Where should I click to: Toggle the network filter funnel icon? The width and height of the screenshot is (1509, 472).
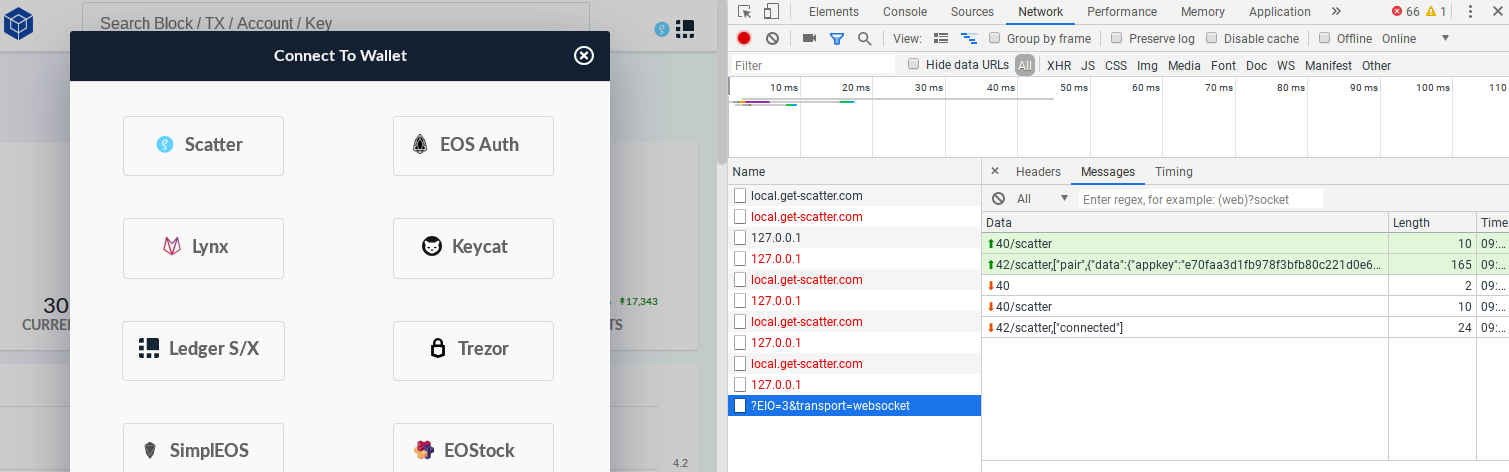point(837,38)
